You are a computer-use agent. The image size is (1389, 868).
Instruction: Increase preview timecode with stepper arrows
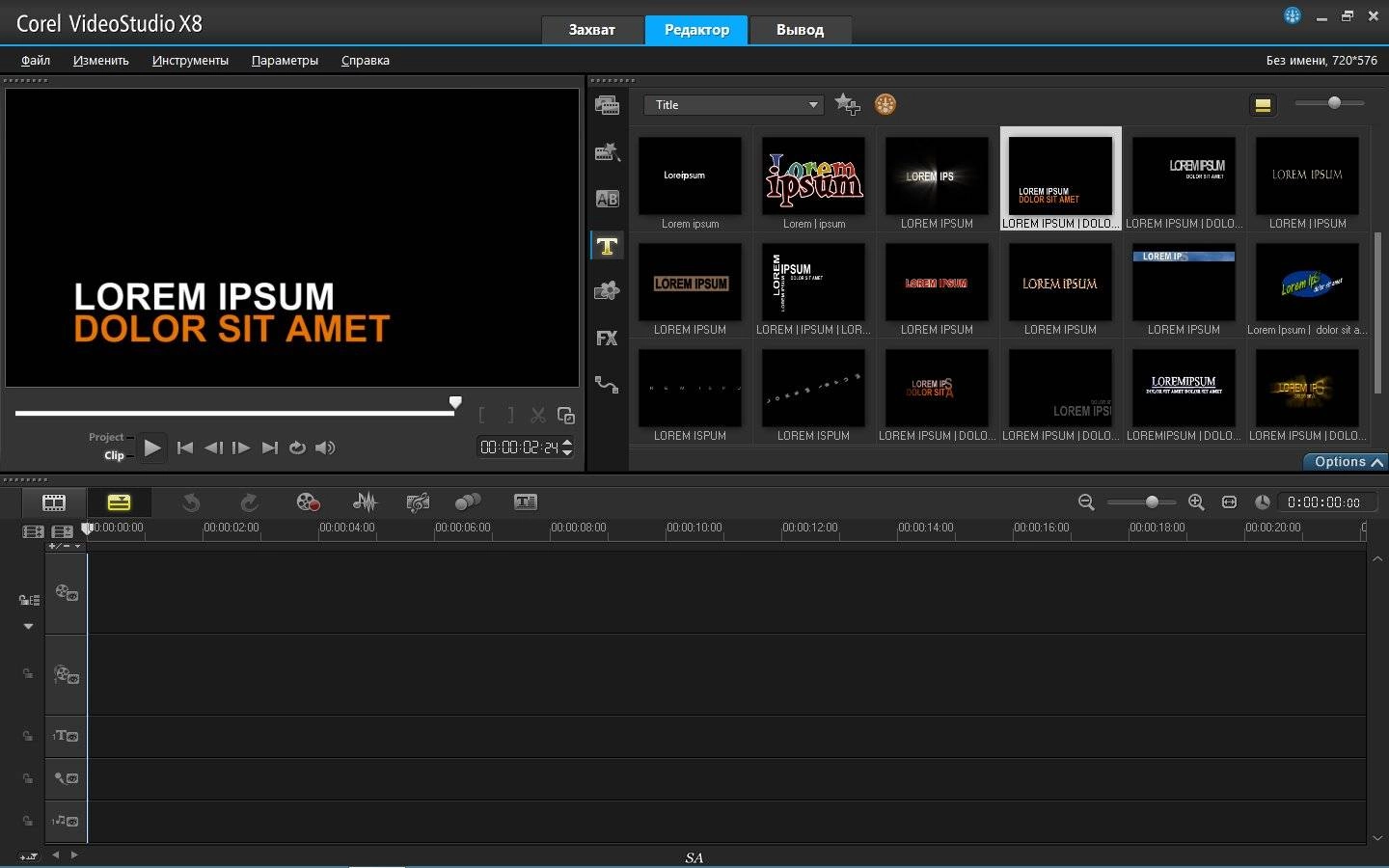[567, 443]
